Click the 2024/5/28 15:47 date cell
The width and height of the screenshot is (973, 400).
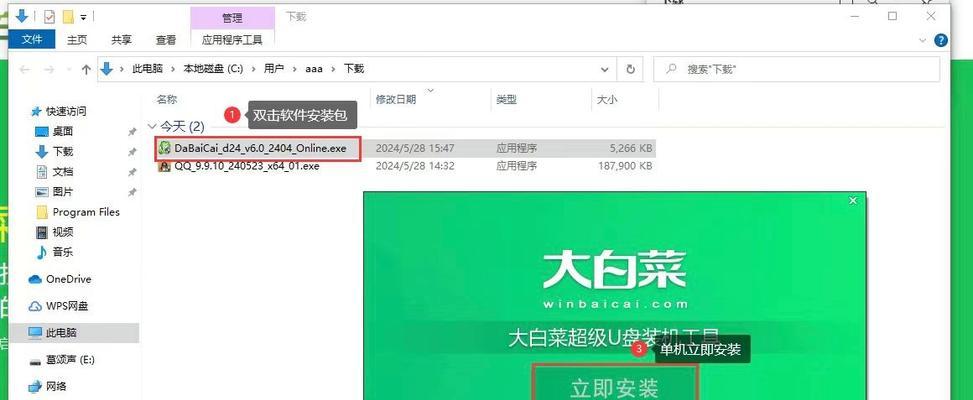pyautogui.click(x=415, y=148)
